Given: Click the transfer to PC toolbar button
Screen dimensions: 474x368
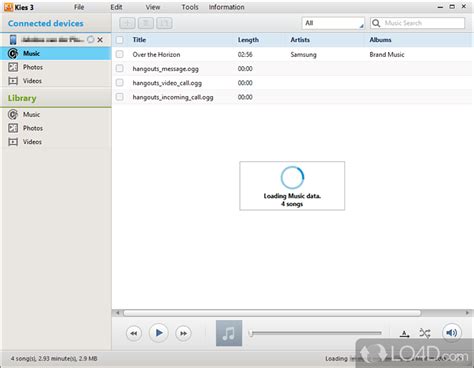Looking at the screenshot, I should click(x=164, y=23).
